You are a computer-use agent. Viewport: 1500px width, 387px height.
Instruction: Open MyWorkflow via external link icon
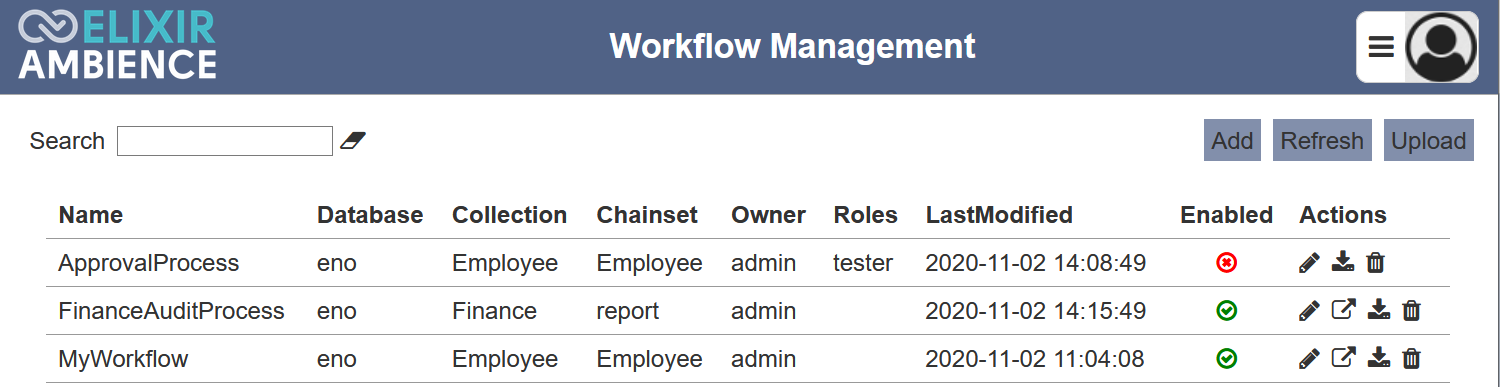(1344, 358)
